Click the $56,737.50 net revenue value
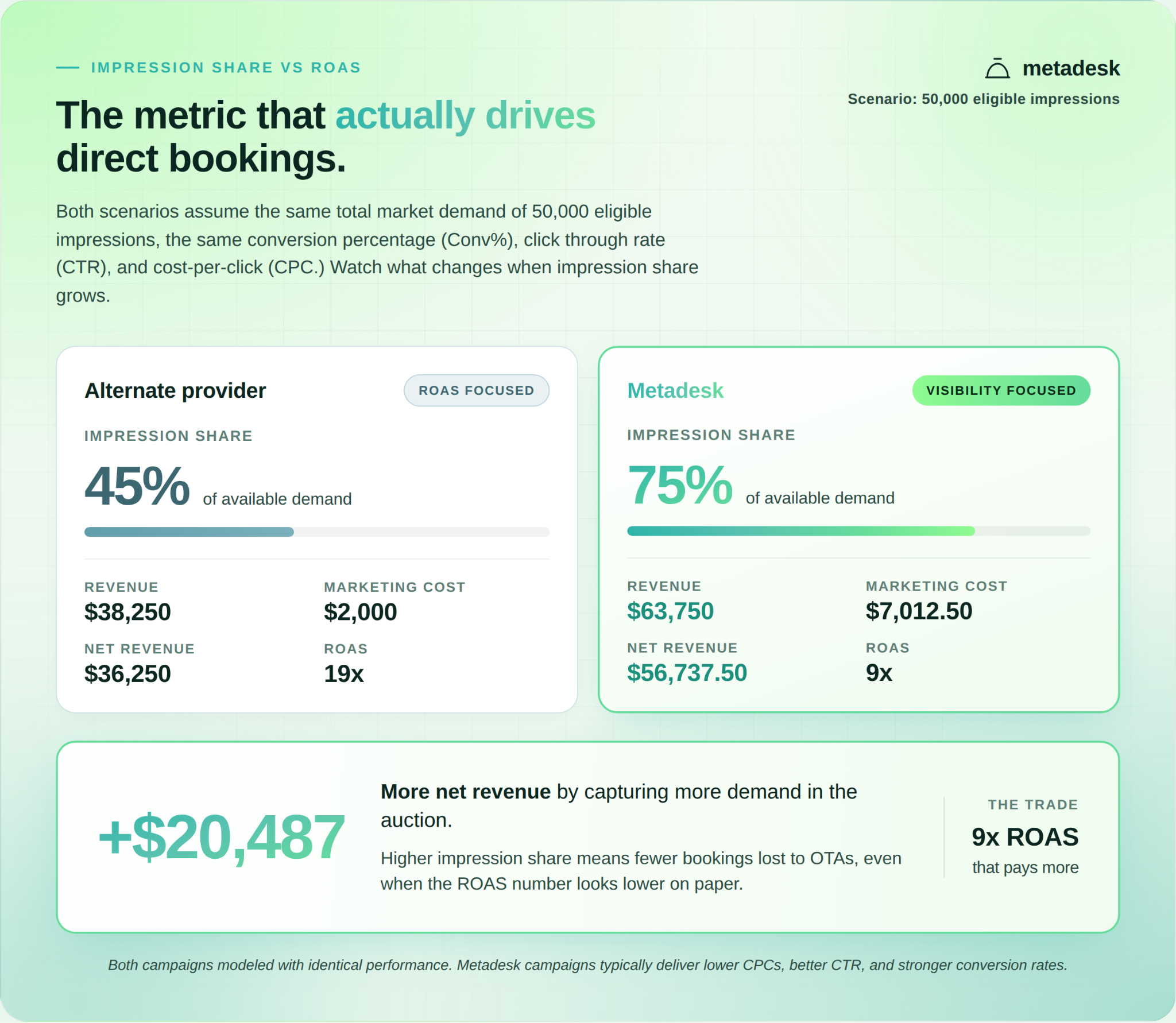1176x1023 pixels. 687,672
